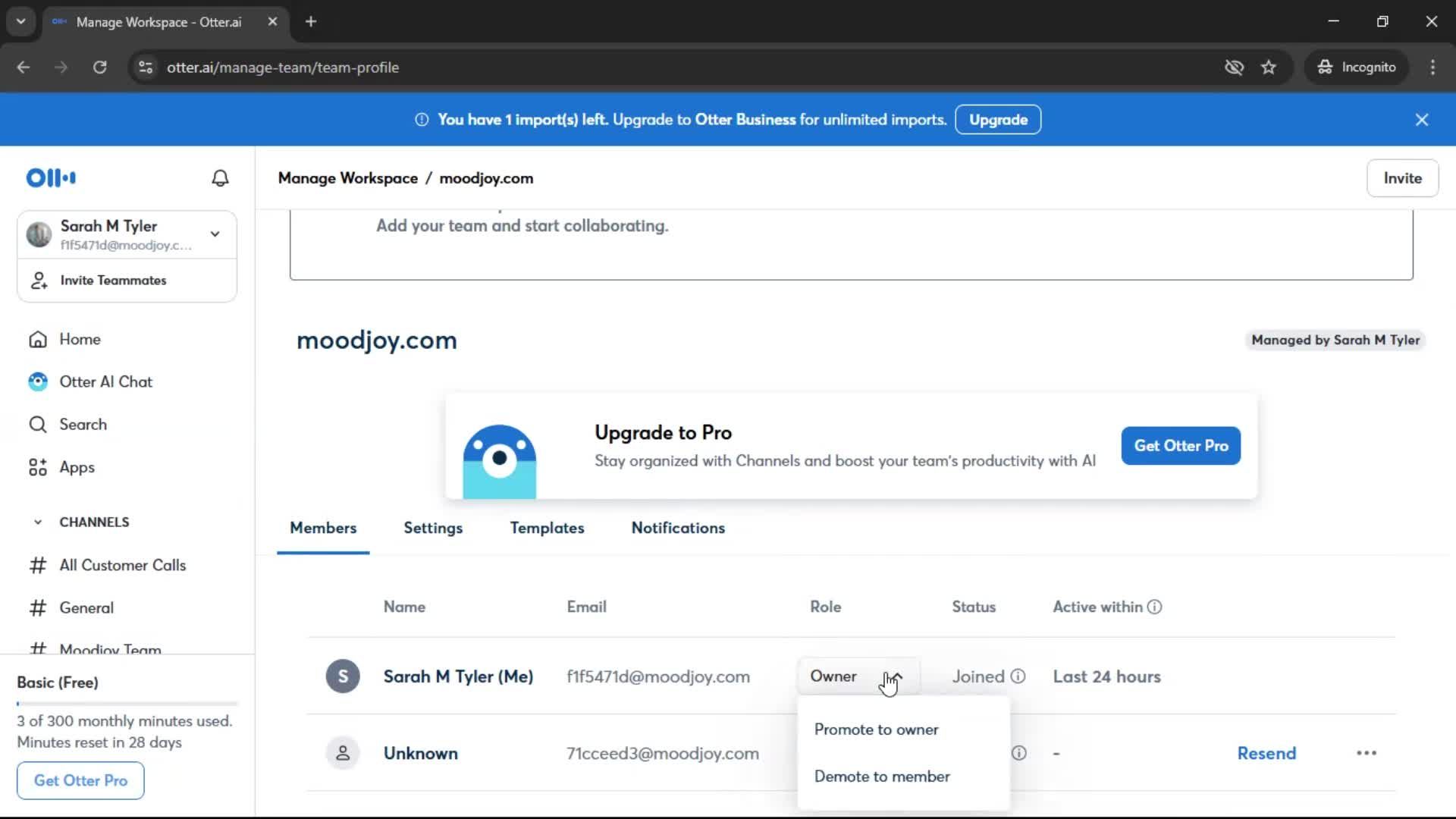
Task: Open new browser tab with plus
Action: [x=311, y=22]
